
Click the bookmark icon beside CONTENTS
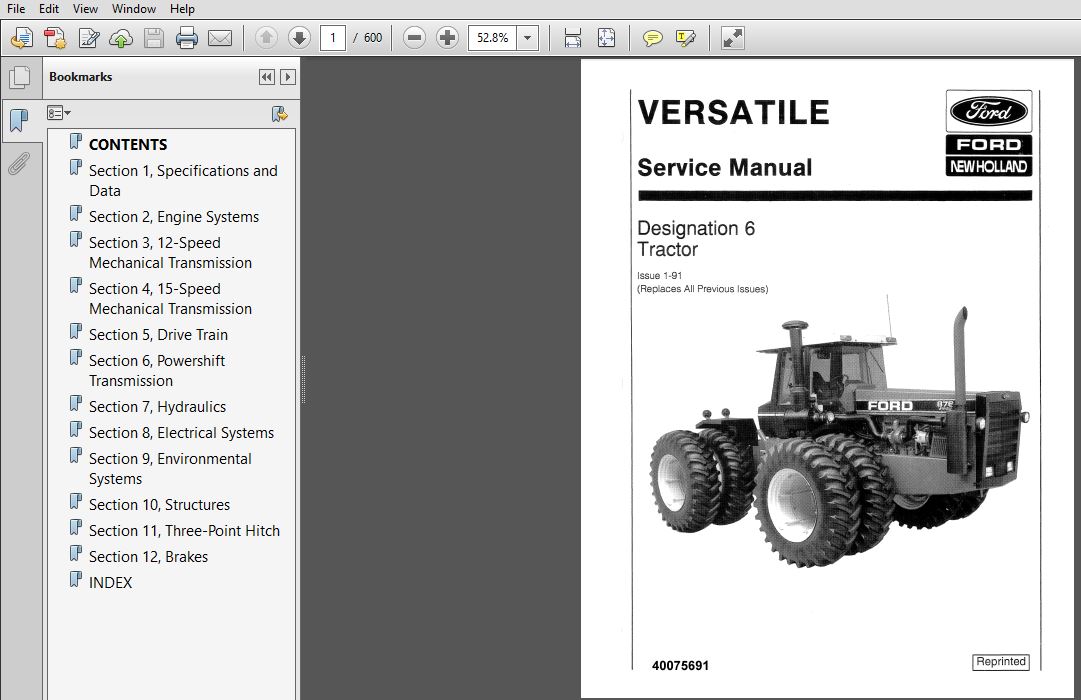(x=76, y=142)
